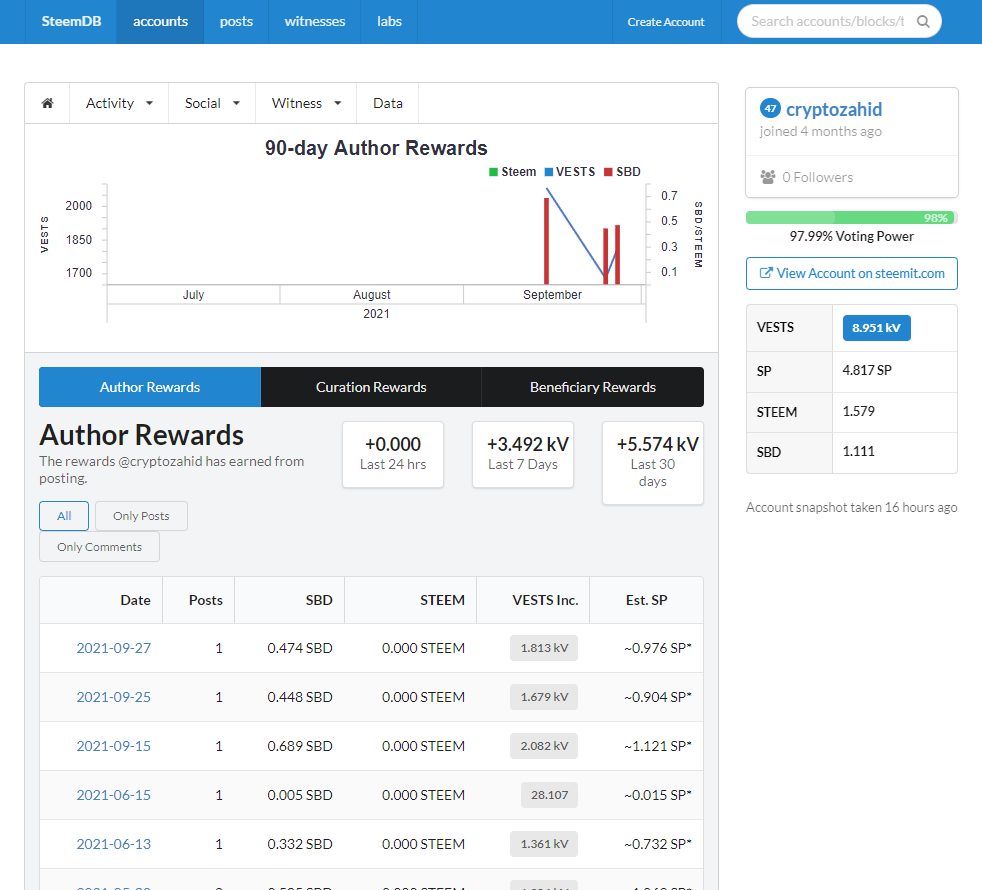Toggle the Steem legend swatch
982x890 pixels.
[494, 172]
